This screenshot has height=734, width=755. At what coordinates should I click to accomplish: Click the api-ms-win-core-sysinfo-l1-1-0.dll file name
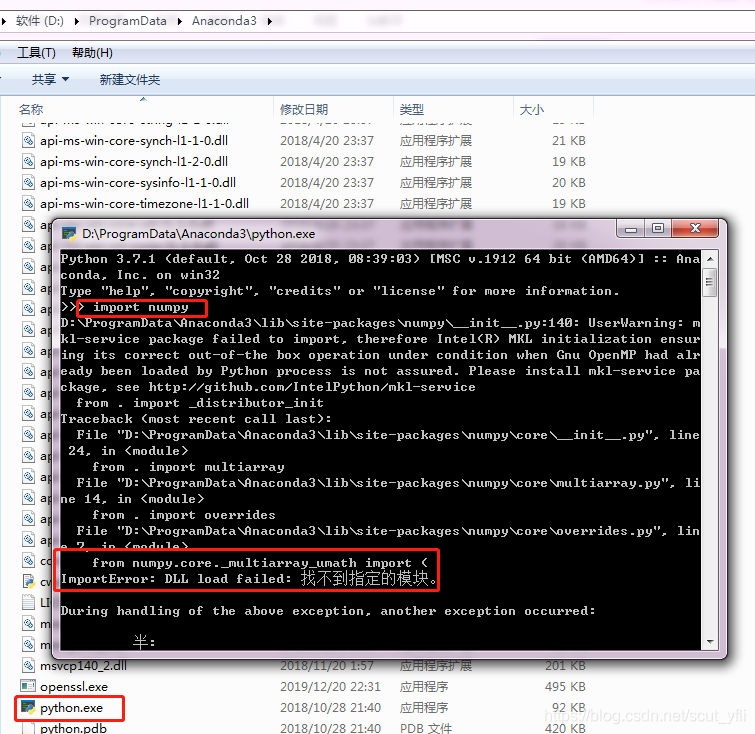[x=138, y=183]
